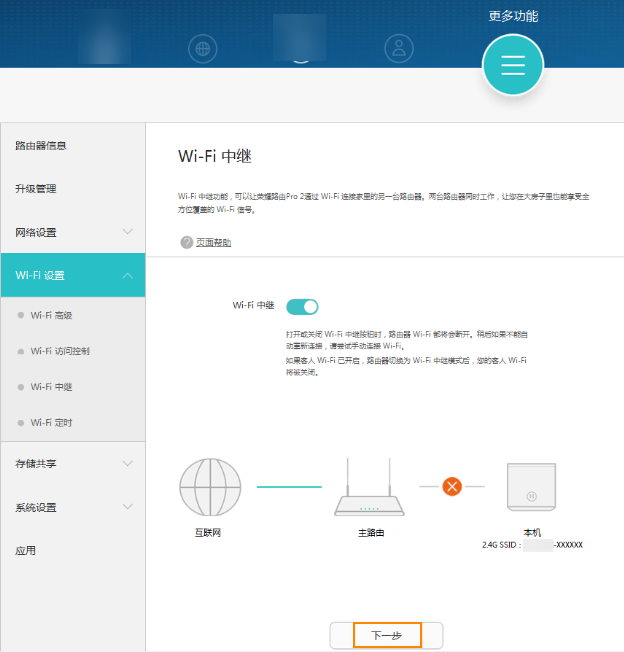Go to Wi-Fi 访问控制 submenu item
This screenshot has width=624, height=652.
click(60, 351)
